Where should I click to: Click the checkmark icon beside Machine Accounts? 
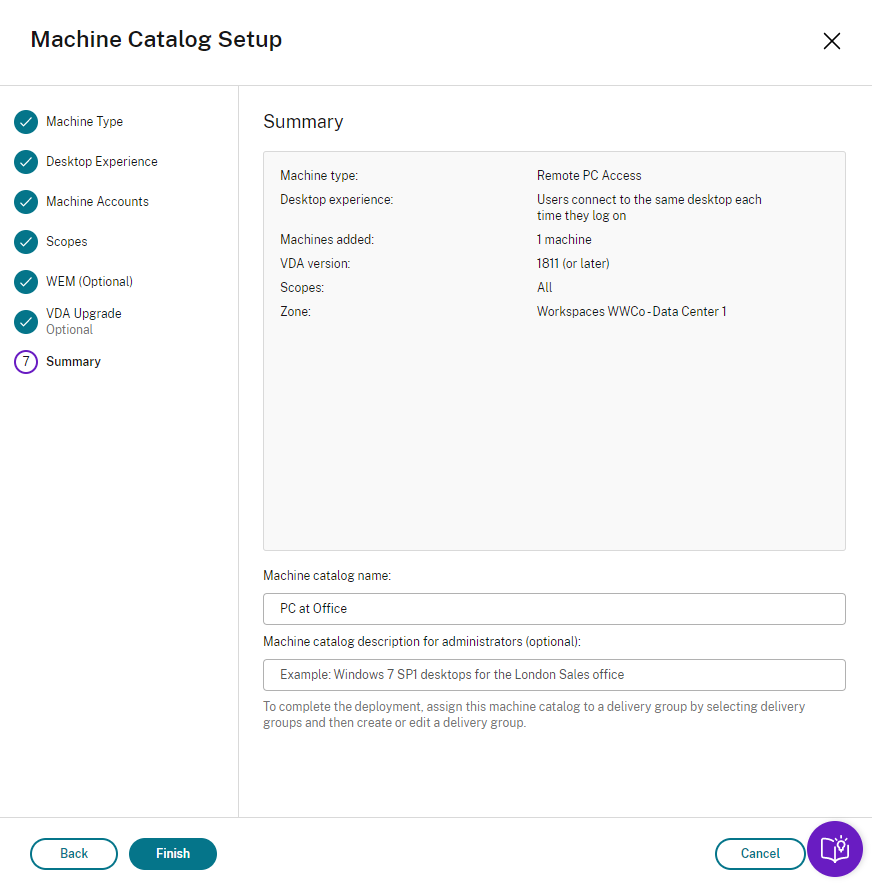pyautogui.click(x=26, y=202)
